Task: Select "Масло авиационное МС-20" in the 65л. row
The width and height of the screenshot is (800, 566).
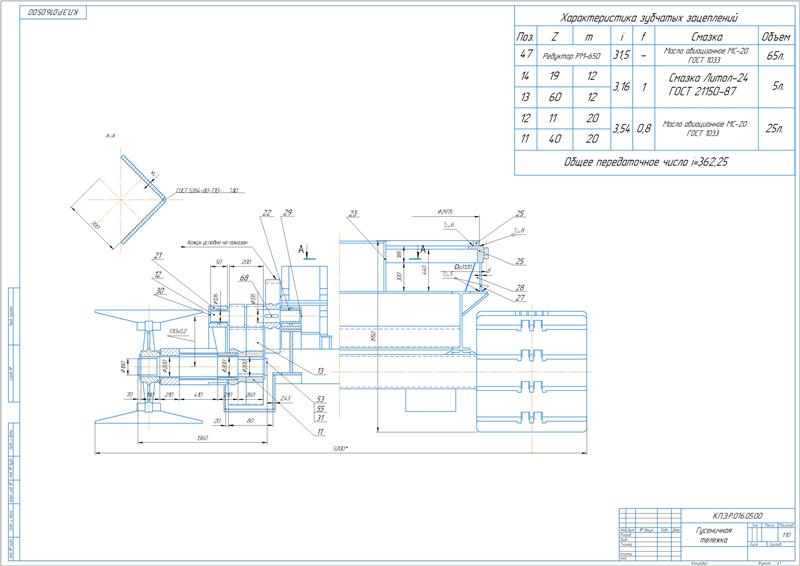Action: (x=706, y=51)
